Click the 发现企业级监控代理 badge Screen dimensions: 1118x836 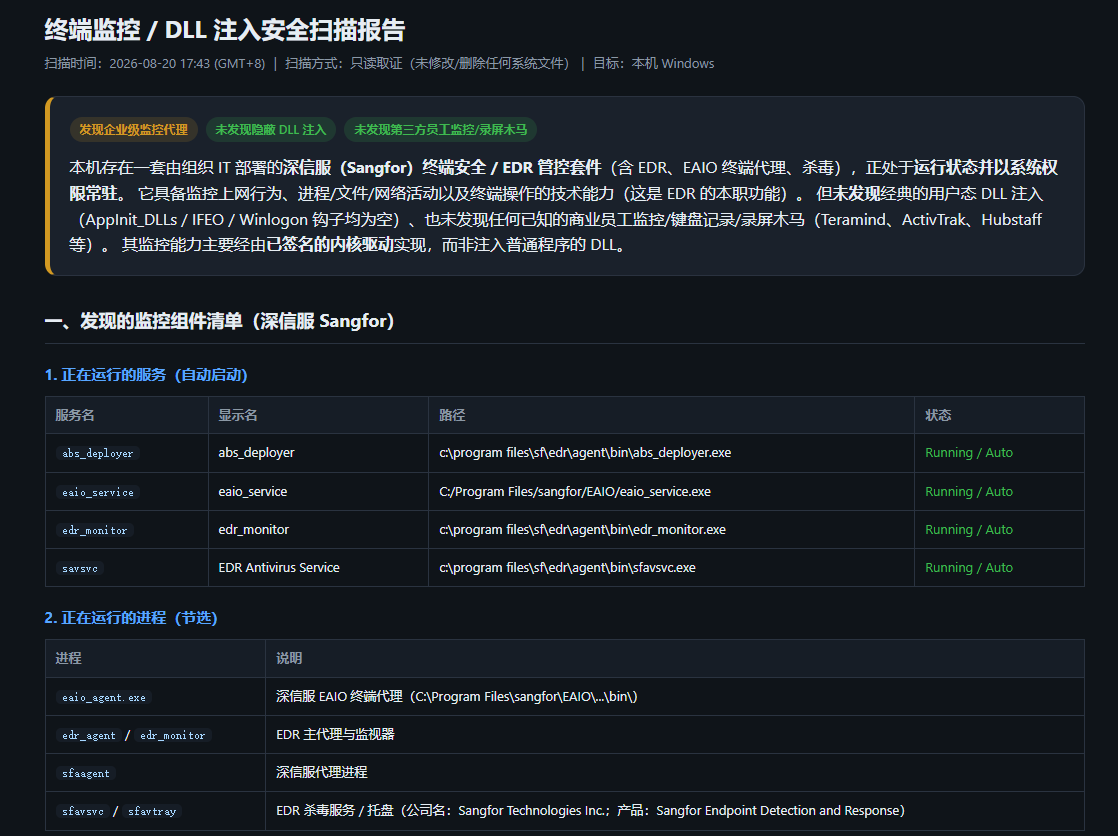[133, 130]
